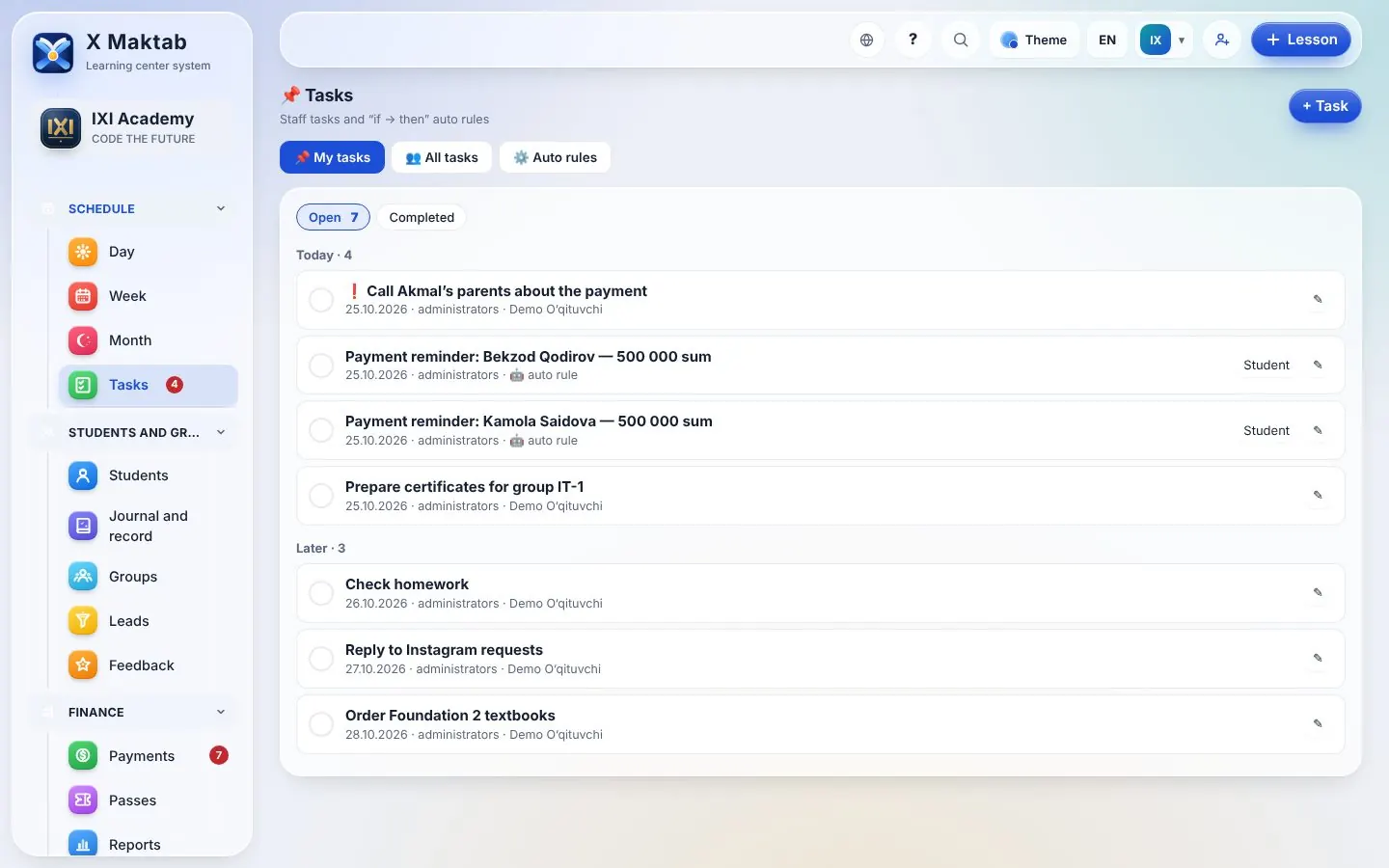This screenshot has height=868, width=1389.
Task: Open the Month icon in sidebar
Action: coord(83,340)
